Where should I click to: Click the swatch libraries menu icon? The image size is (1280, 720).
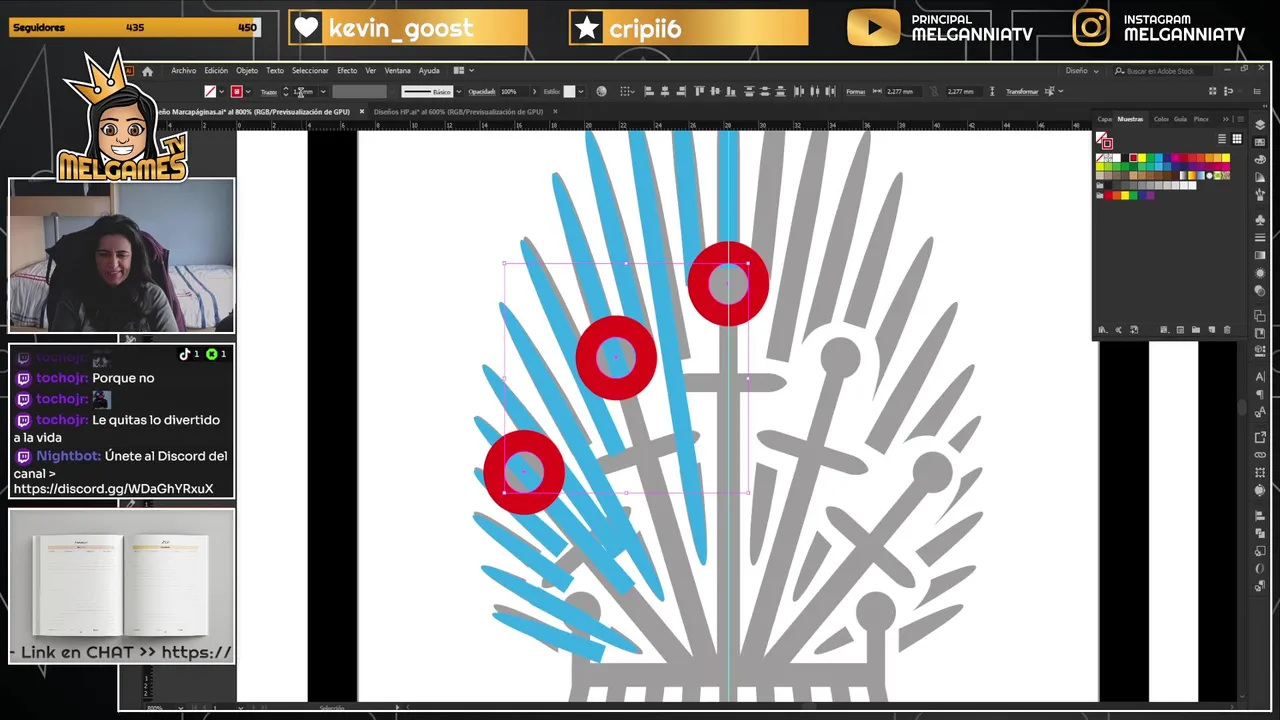(1102, 330)
